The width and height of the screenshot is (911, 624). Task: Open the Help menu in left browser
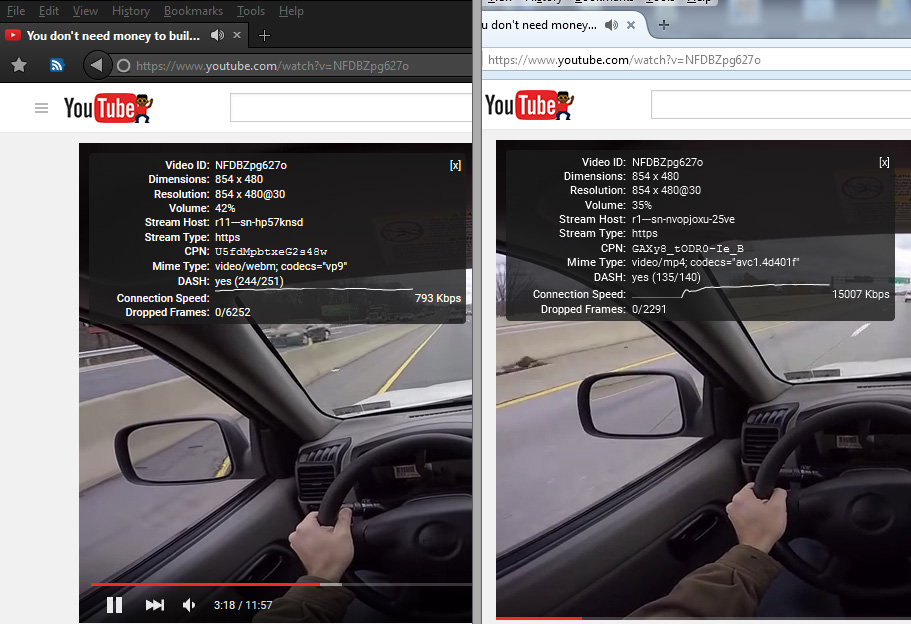(291, 11)
